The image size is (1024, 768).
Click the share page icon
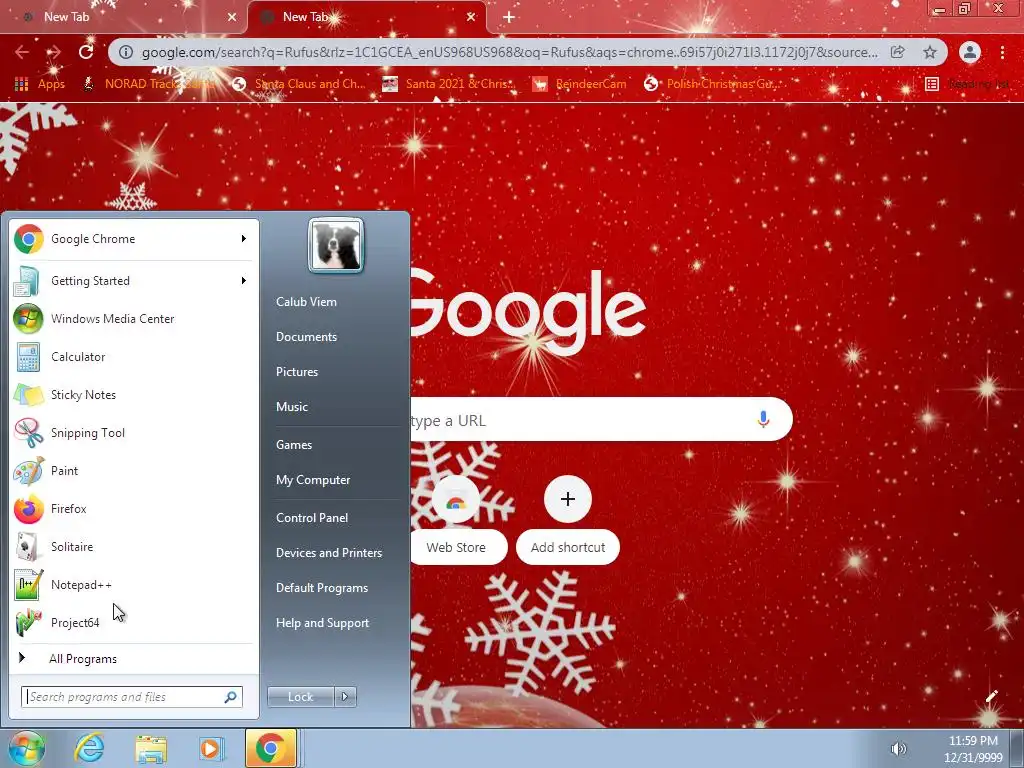(898, 52)
